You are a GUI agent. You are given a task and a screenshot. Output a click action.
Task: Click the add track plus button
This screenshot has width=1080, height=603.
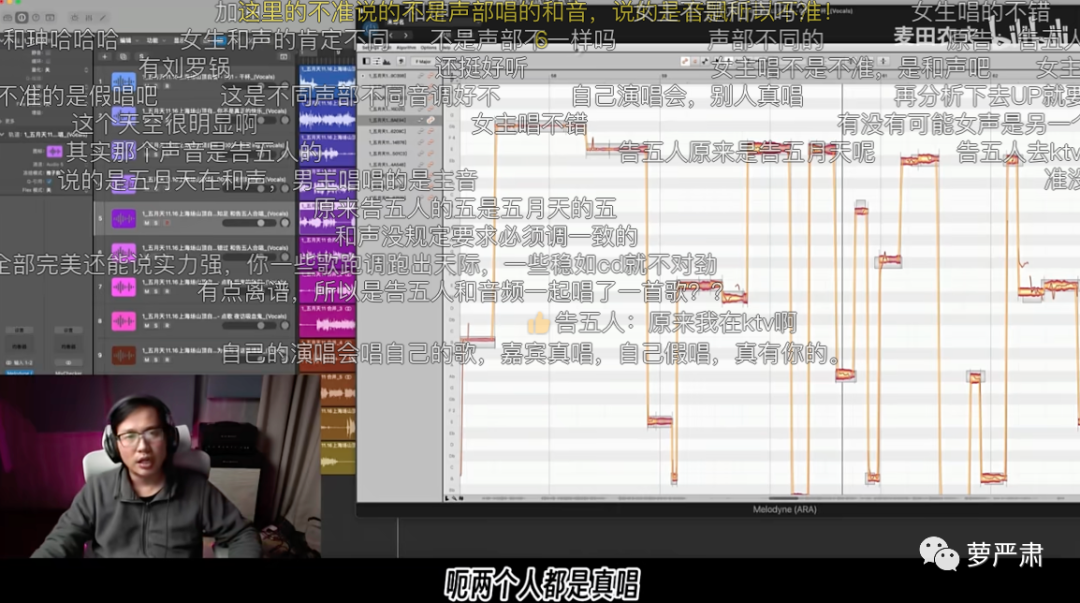[105, 57]
